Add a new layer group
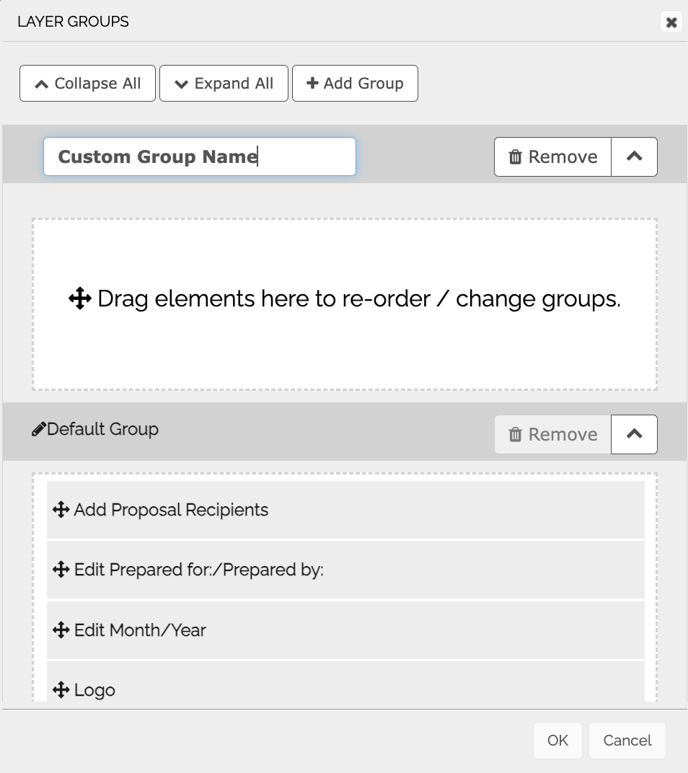The height and width of the screenshot is (773, 688). point(355,83)
